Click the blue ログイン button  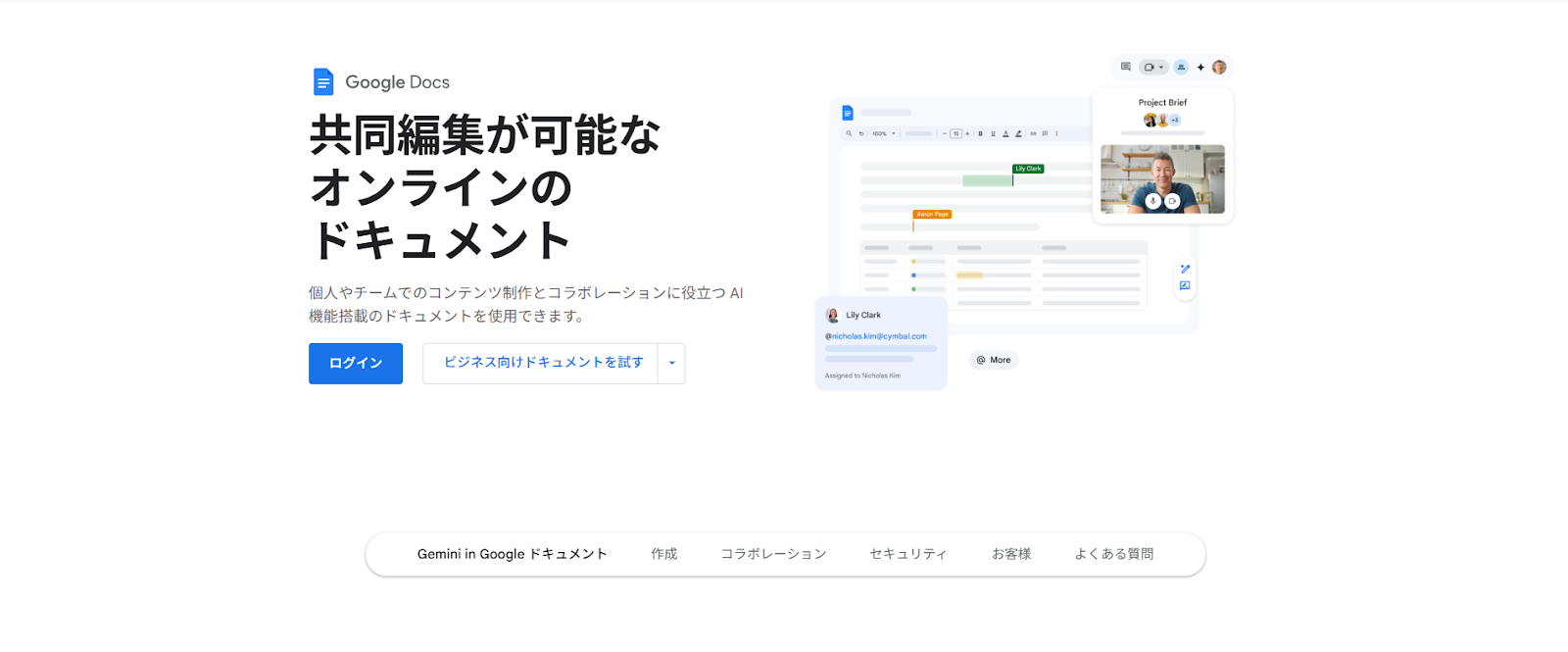click(x=356, y=364)
